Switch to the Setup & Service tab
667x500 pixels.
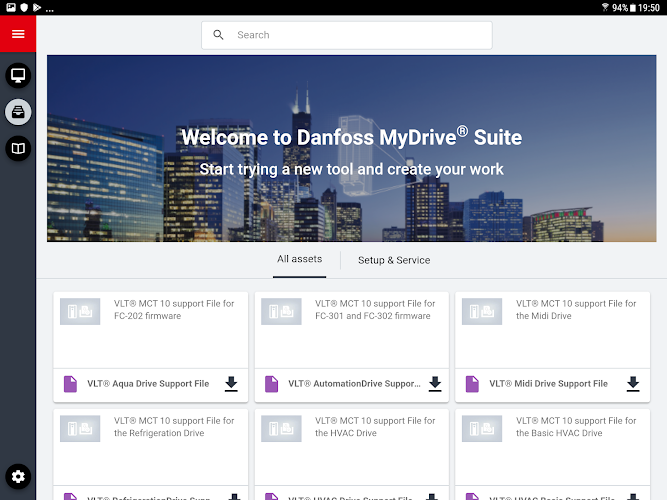pyautogui.click(x=394, y=260)
